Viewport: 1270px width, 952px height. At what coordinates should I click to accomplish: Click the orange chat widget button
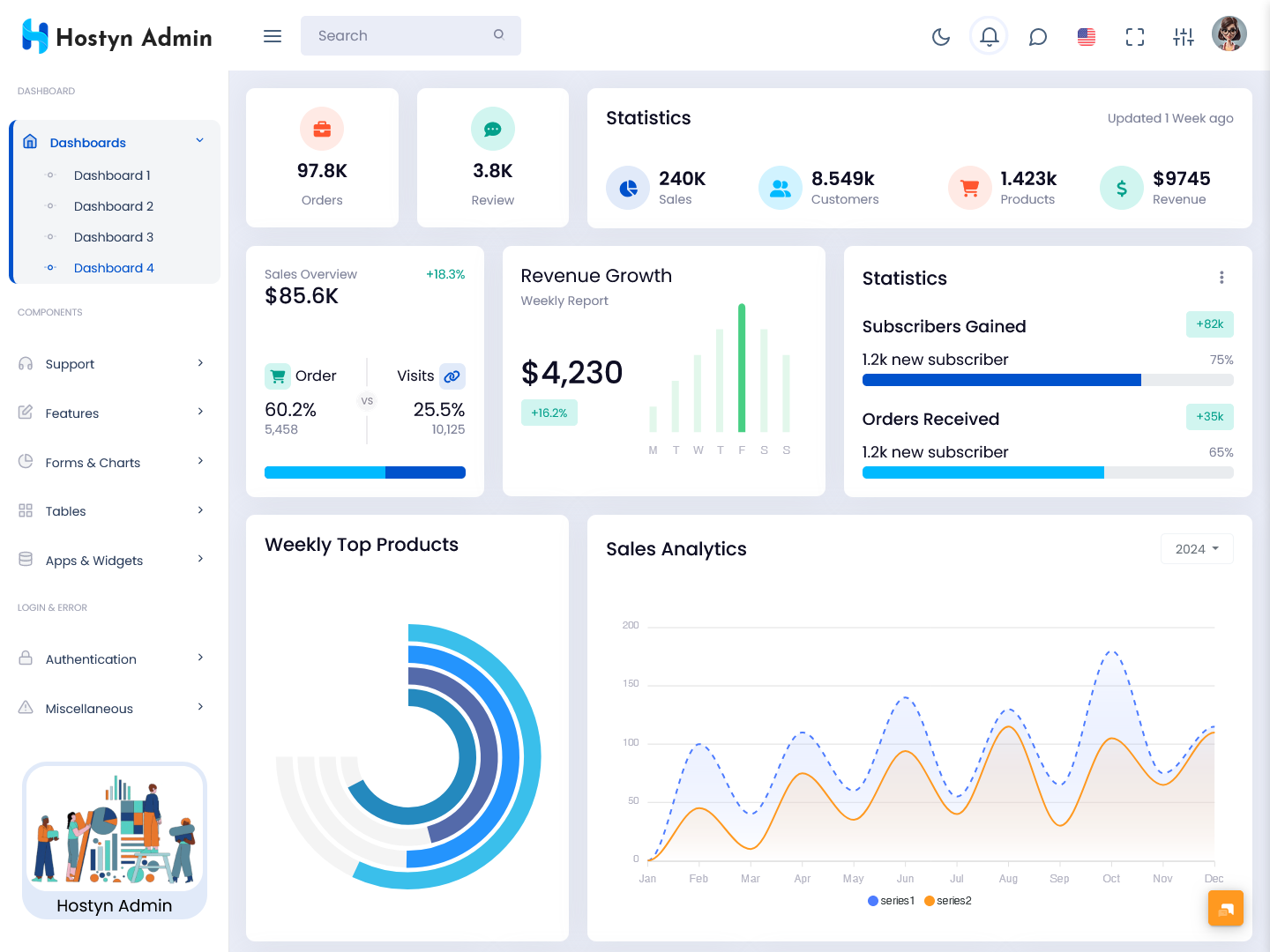1225,908
